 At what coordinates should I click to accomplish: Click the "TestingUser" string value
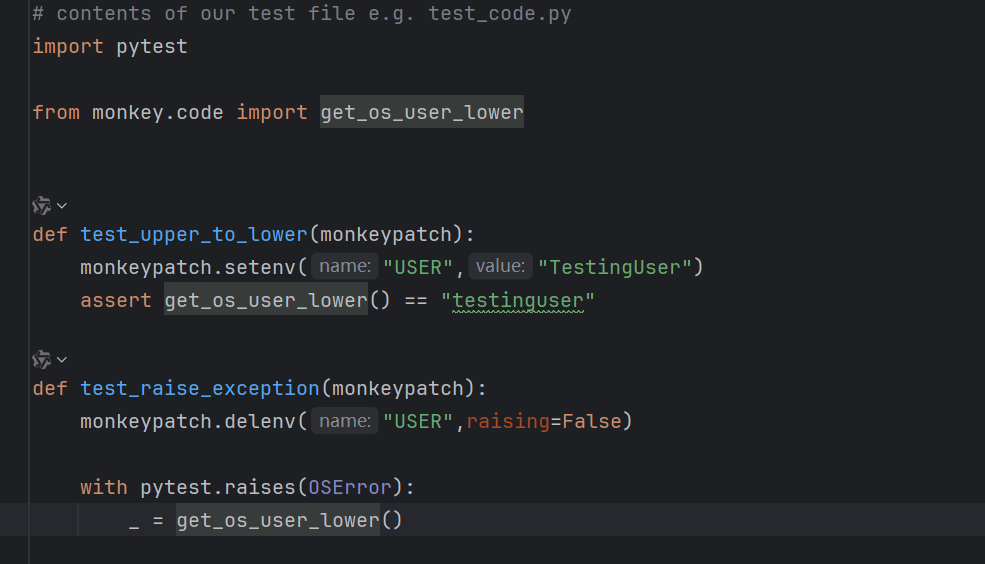(615, 267)
